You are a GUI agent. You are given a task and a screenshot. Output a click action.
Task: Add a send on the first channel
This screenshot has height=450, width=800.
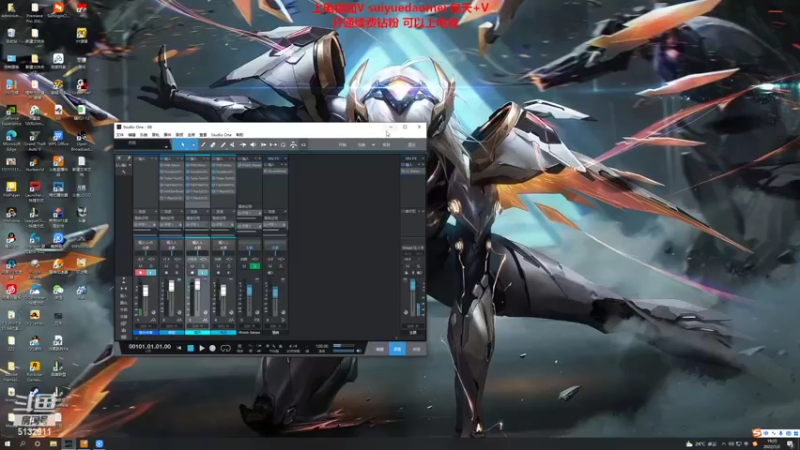154,211
